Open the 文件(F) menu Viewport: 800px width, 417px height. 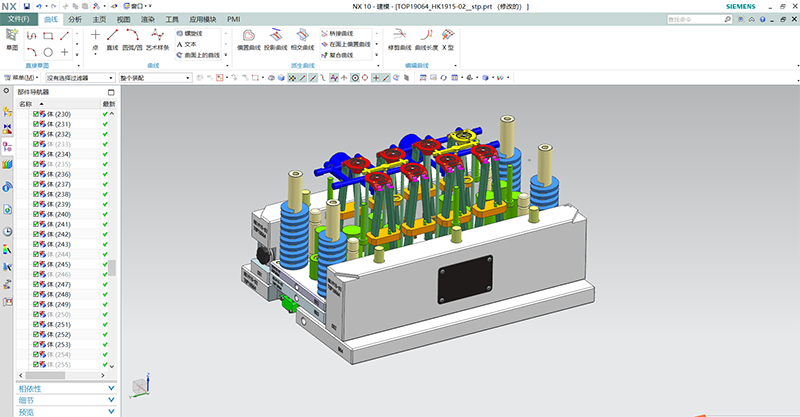pos(18,19)
